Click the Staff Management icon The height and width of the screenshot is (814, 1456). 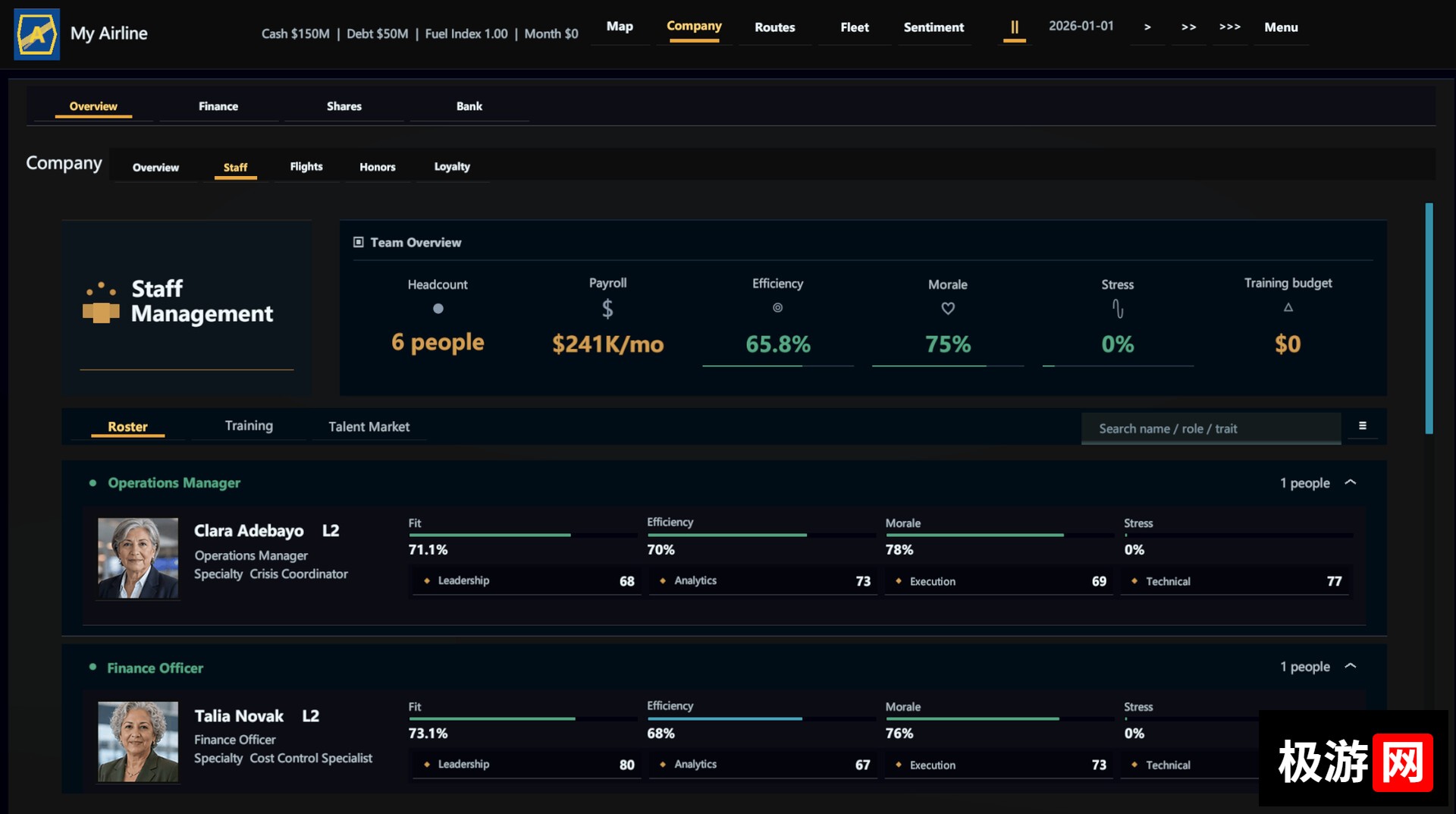(x=101, y=303)
